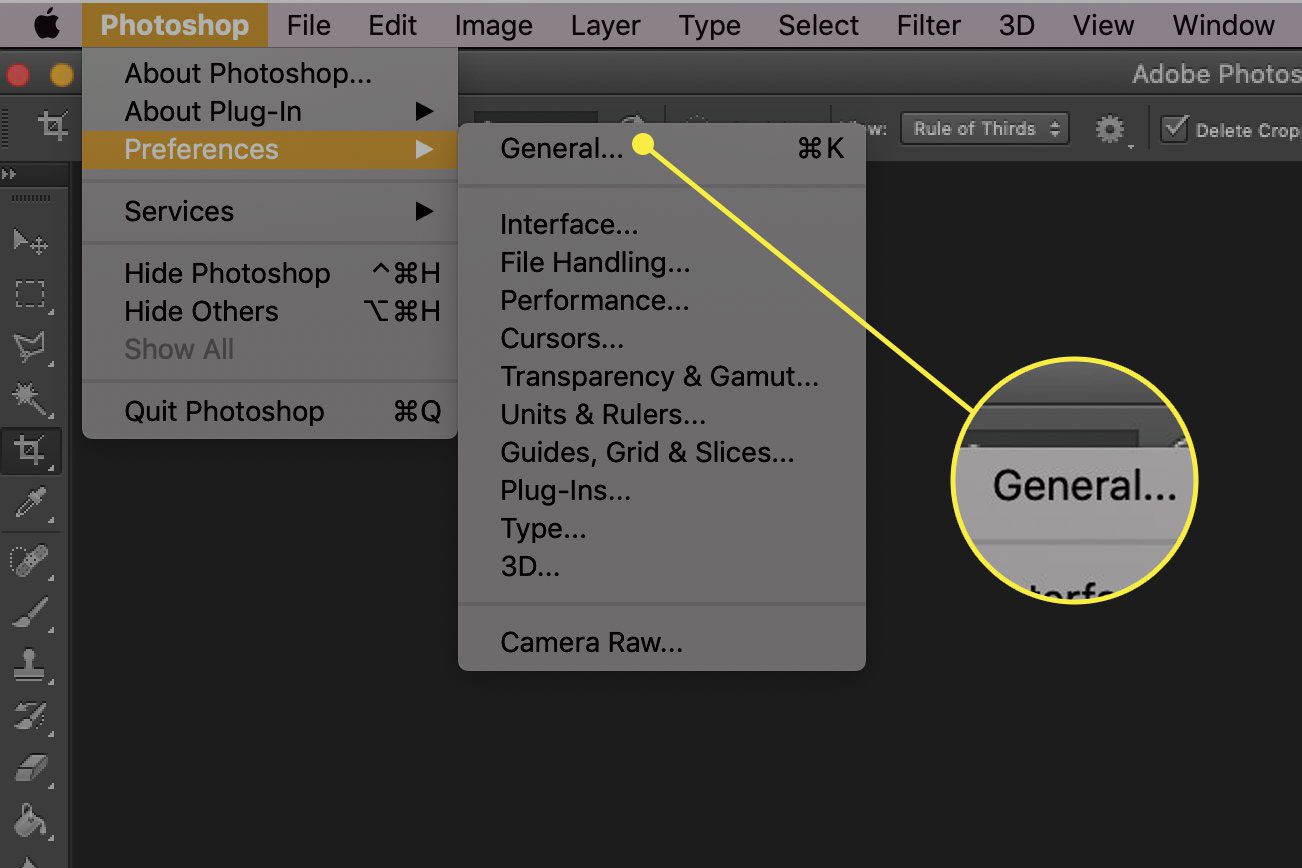This screenshot has width=1302, height=868.
Task: Open the Window menu
Action: coord(1224,25)
